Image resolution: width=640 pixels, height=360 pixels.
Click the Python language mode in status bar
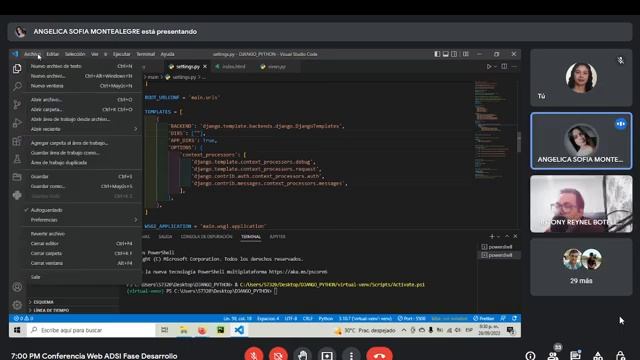tap(325, 318)
